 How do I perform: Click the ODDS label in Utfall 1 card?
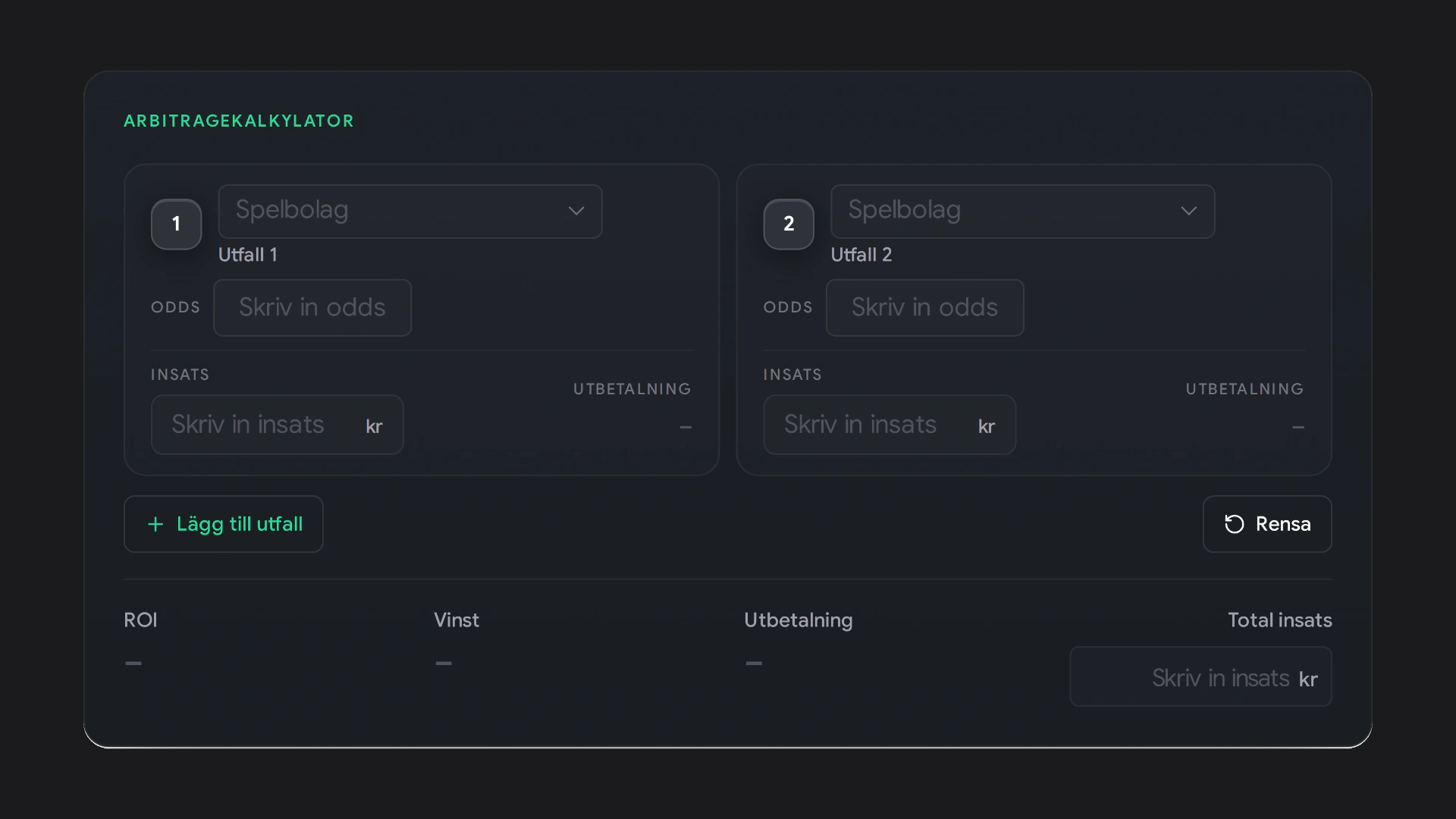click(x=175, y=307)
